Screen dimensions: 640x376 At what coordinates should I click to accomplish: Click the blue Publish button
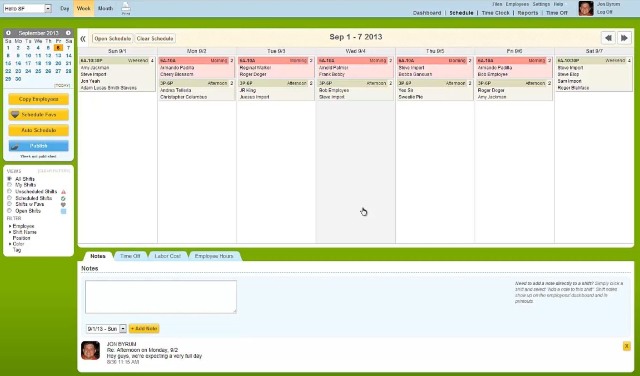(x=39, y=146)
